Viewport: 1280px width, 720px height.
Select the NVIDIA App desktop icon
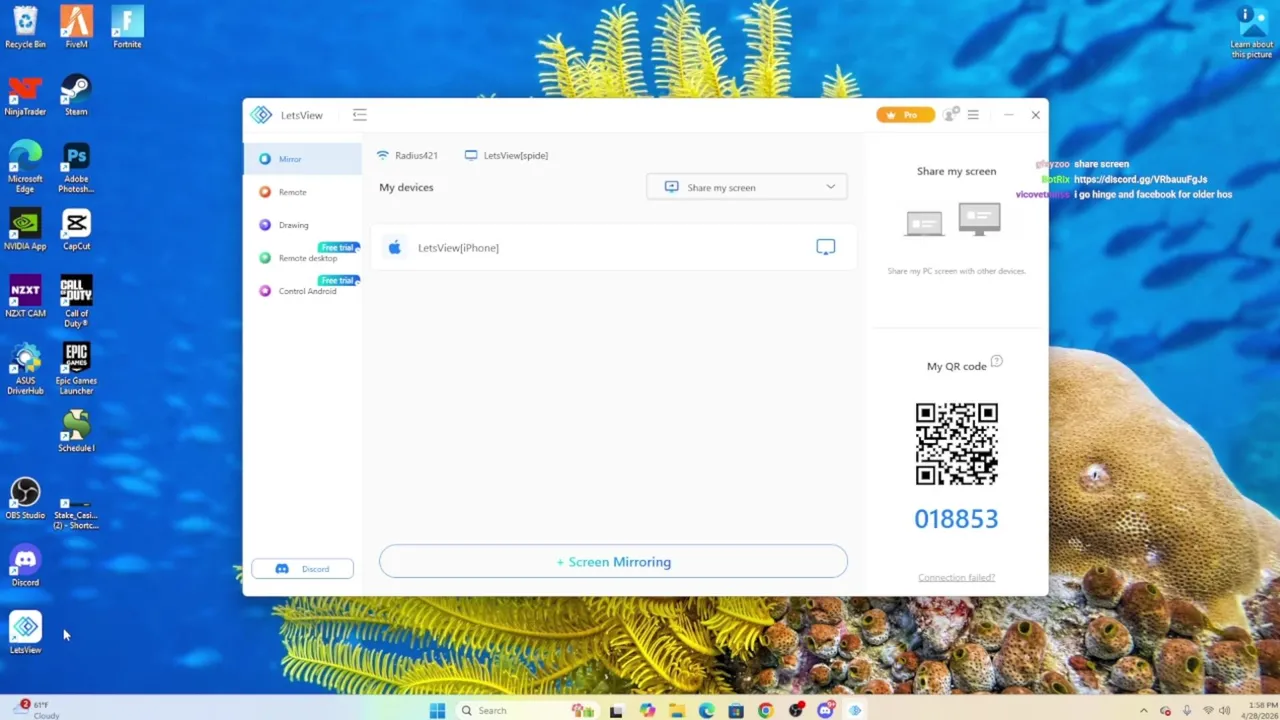click(x=25, y=229)
